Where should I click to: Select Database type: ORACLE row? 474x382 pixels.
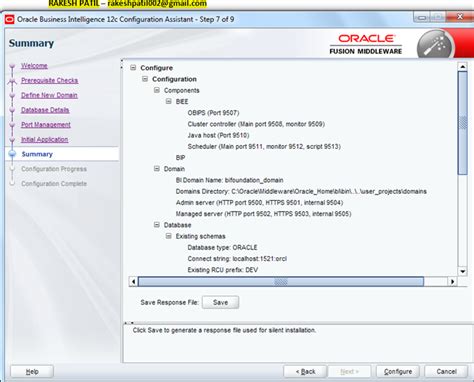tap(222, 247)
